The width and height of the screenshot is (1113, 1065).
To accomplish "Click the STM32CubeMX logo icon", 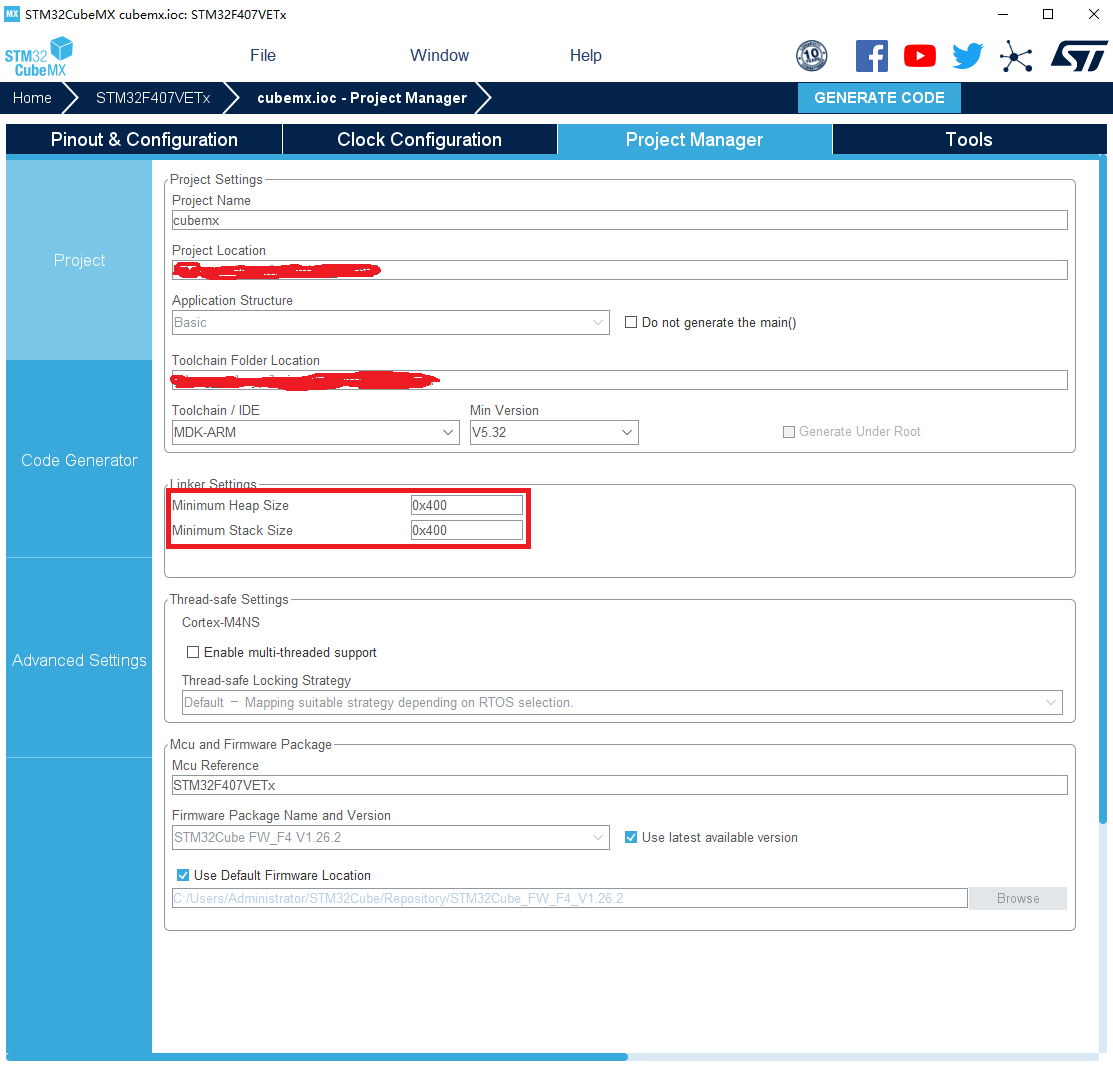I will [x=38, y=56].
